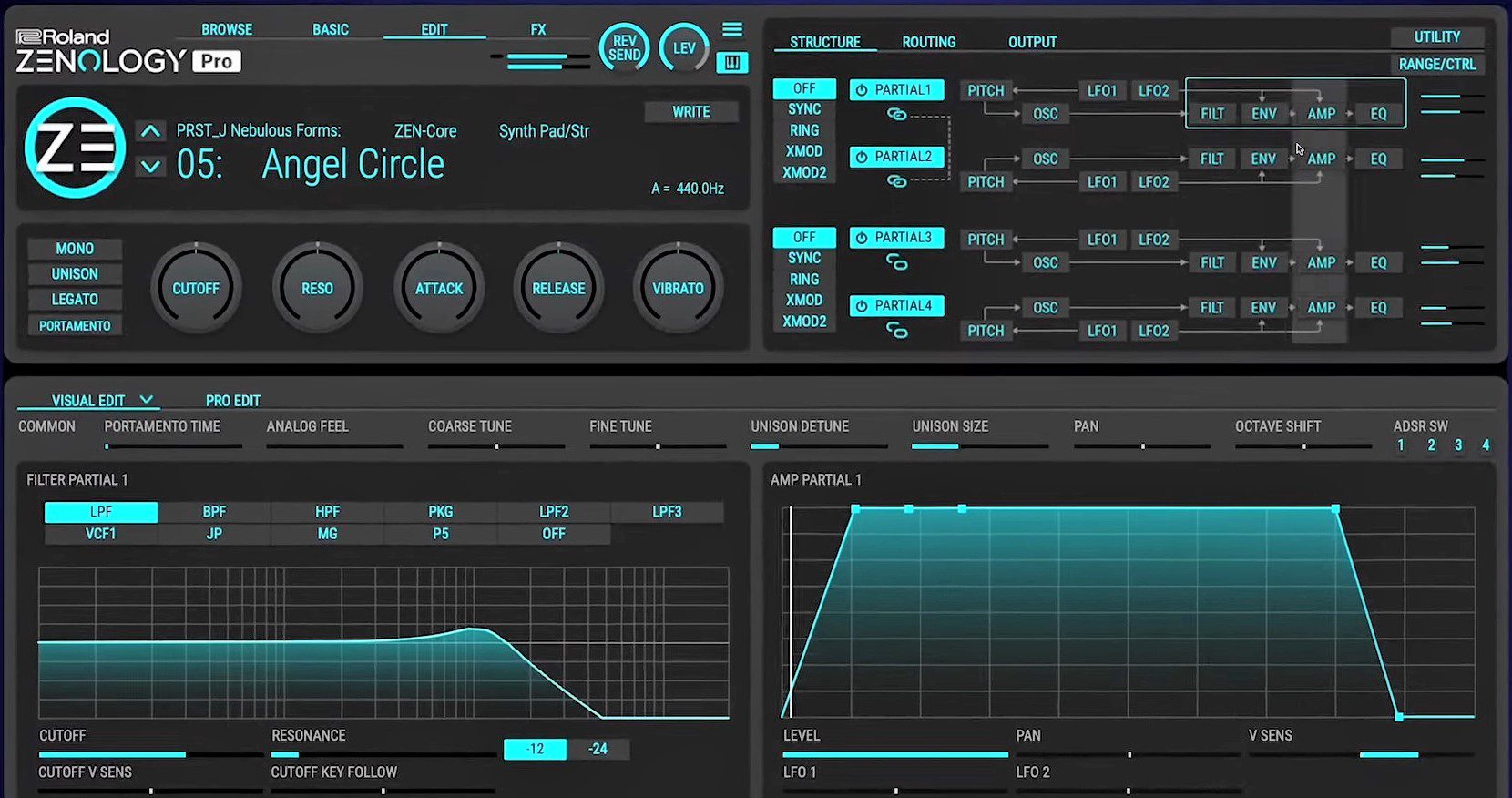This screenshot has height=798, width=1512.
Task: Open RANGE/CTRL settings
Action: pos(1436,65)
